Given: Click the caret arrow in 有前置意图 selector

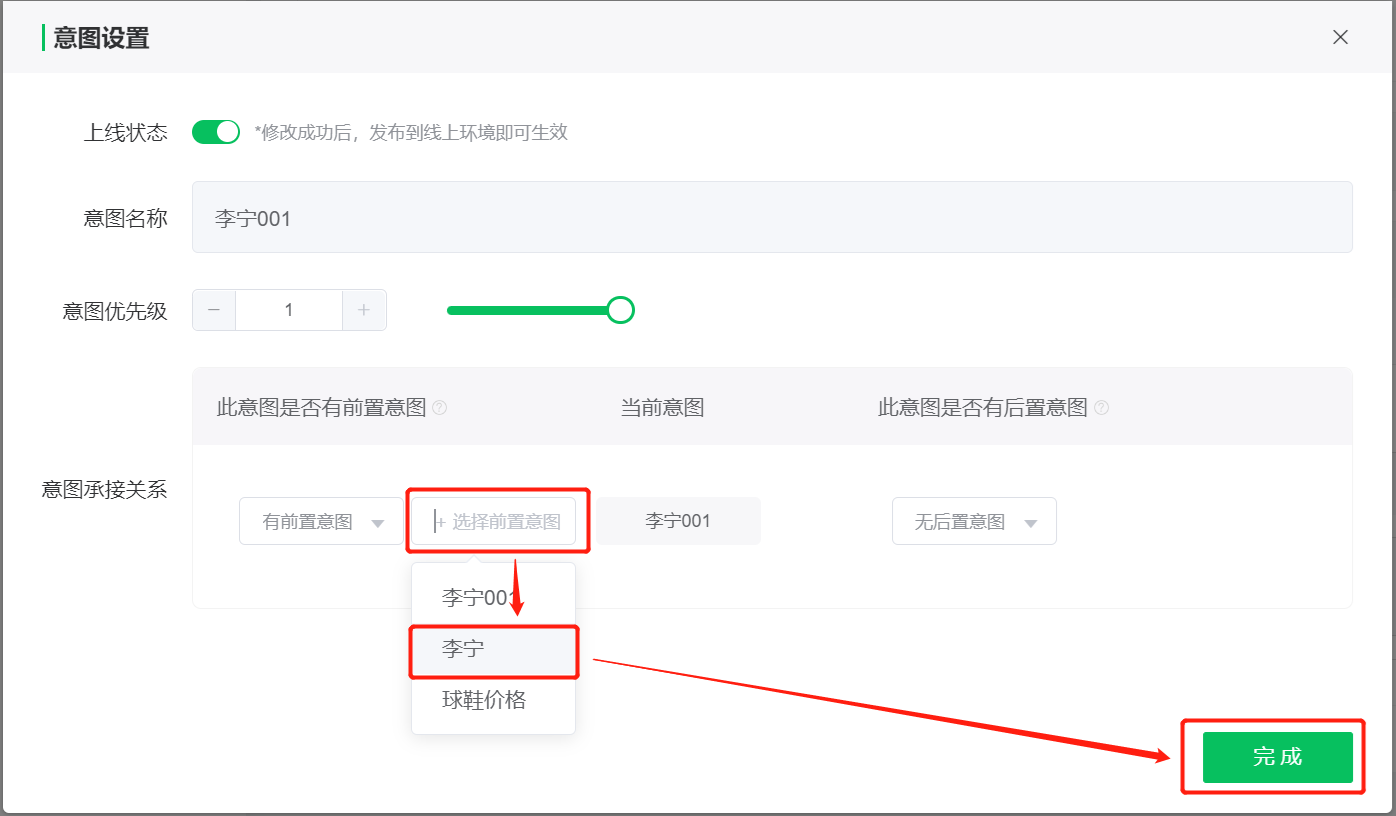Looking at the screenshot, I should pyautogui.click(x=378, y=523).
